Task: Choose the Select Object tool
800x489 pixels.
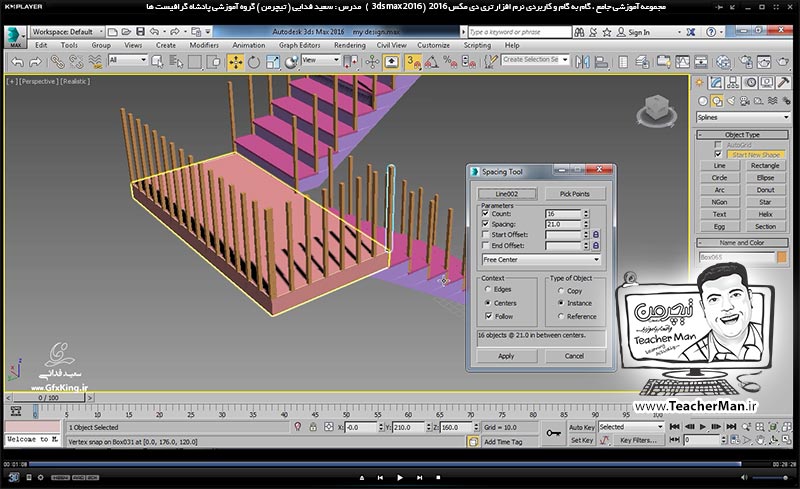Action: pyautogui.click(x=158, y=62)
